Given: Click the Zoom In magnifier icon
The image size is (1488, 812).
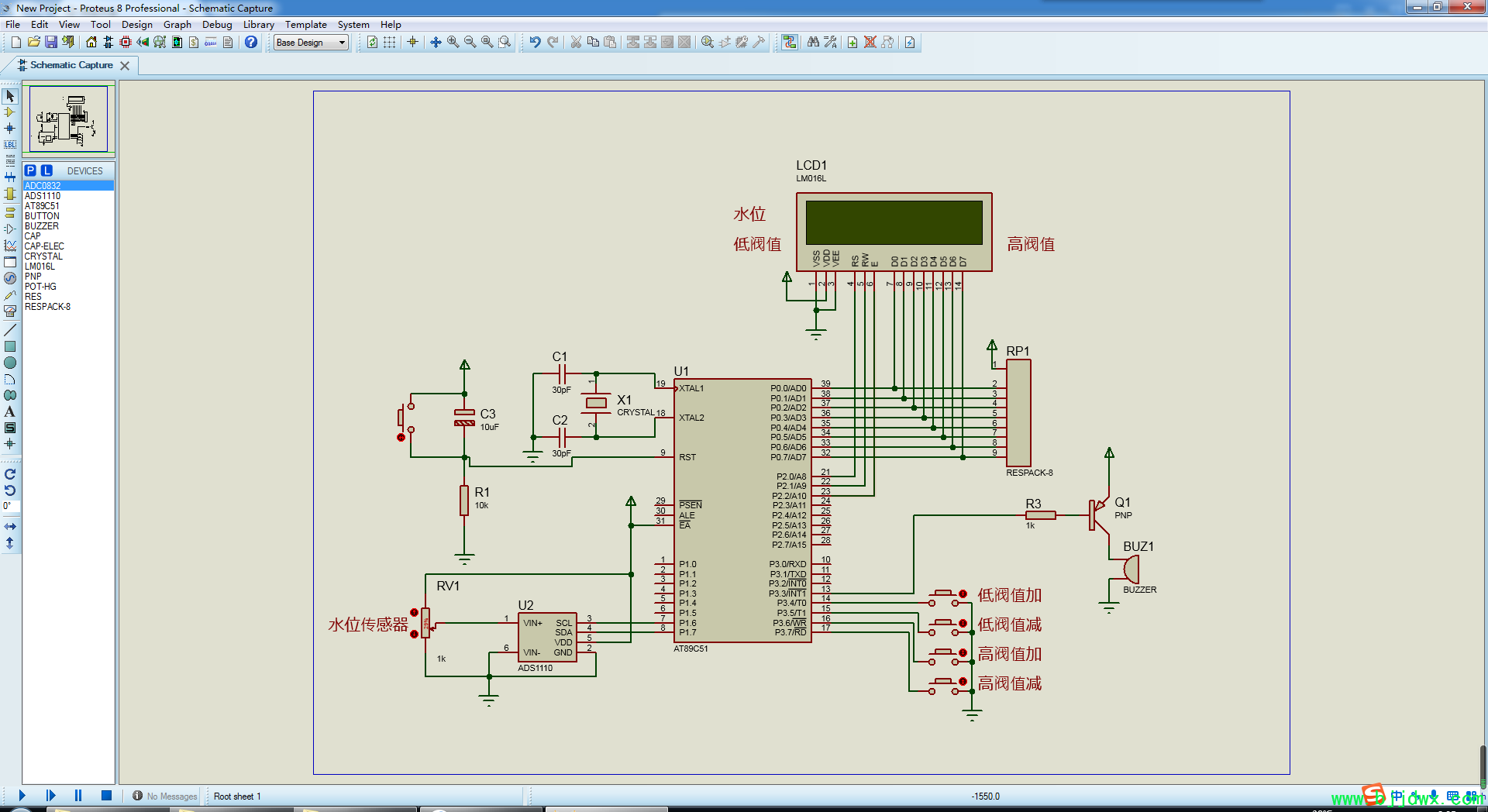Looking at the screenshot, I should (x=453, y=43).
